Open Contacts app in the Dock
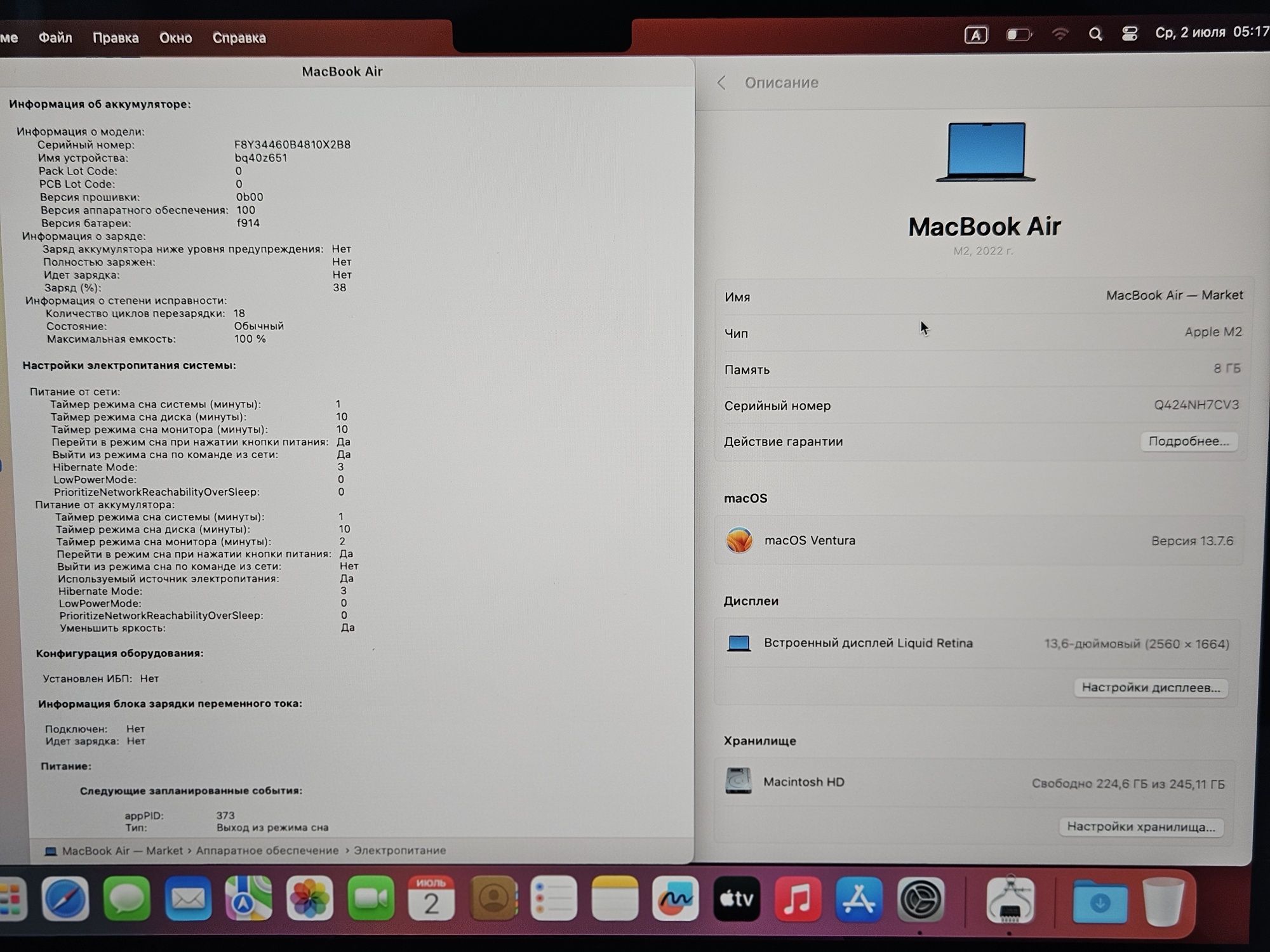1270x952 pixels. point(493,899)
